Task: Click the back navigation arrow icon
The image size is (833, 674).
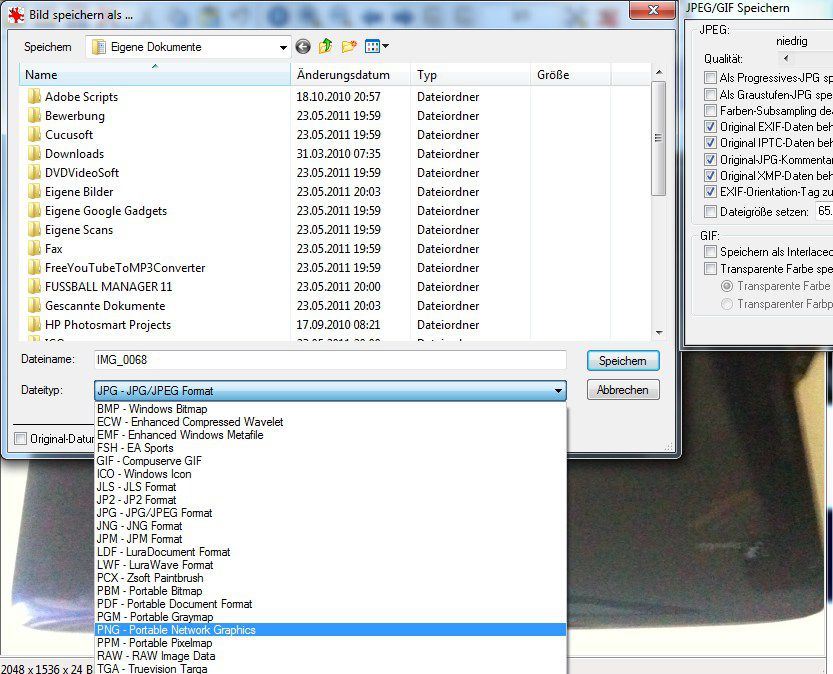Action: coord(303,47)
